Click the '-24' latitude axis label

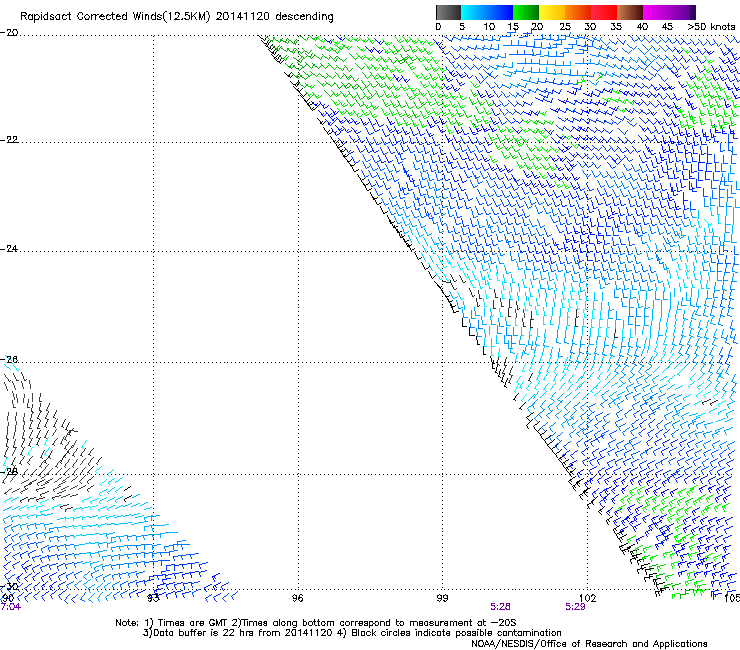[9, 248]
